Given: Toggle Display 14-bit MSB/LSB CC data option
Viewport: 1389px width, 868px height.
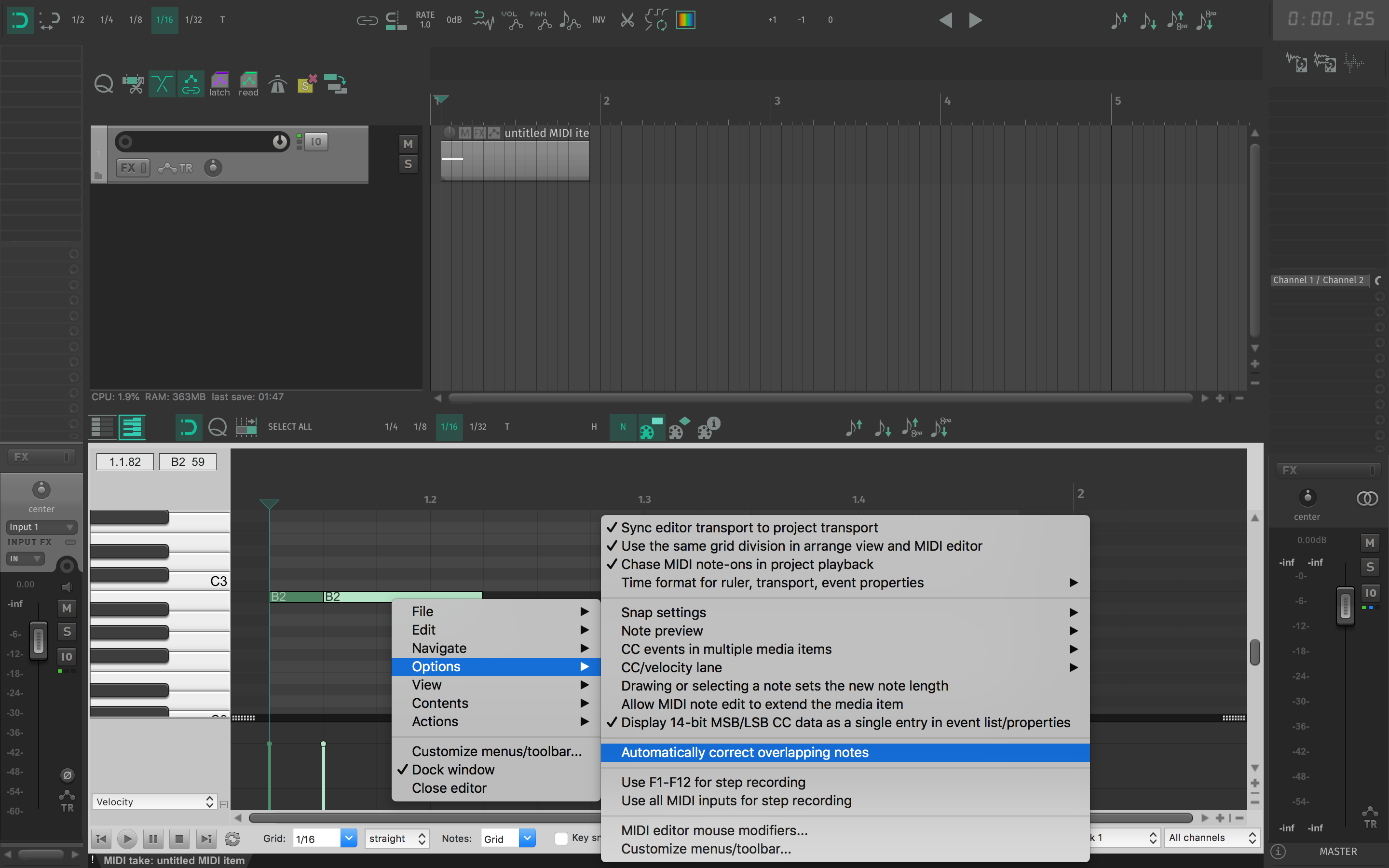Looking at the screenshot, I should click(x=845, y=723).
